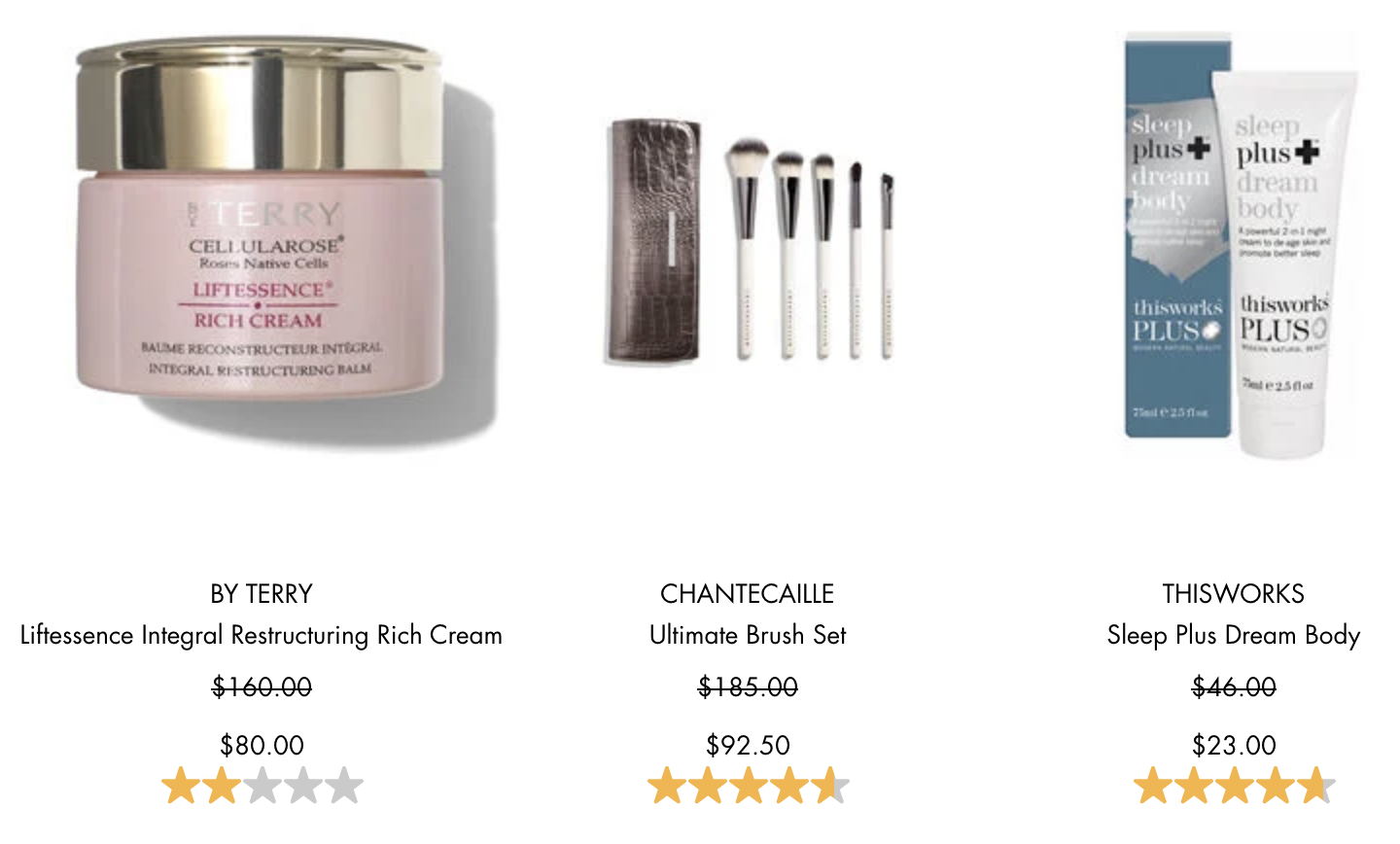Screen dimensions: 1400x844
Task: Open Liftessence Integral Restructuring Rich Cream link
Action: coord(262,636)
